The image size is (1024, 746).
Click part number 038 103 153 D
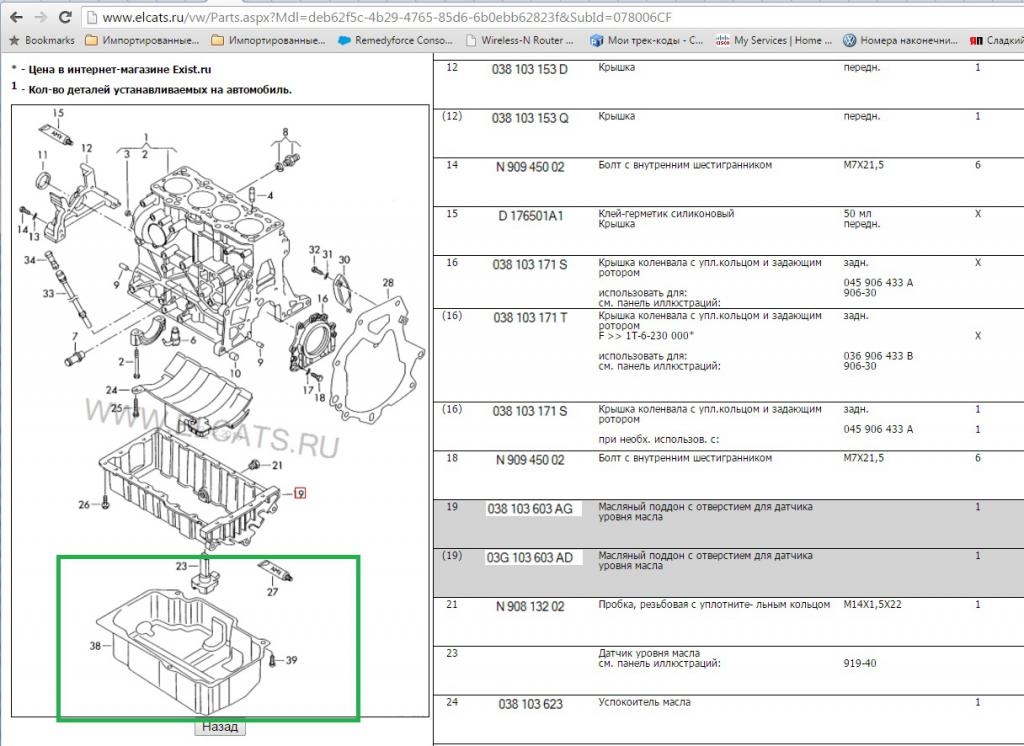[530, 69]
